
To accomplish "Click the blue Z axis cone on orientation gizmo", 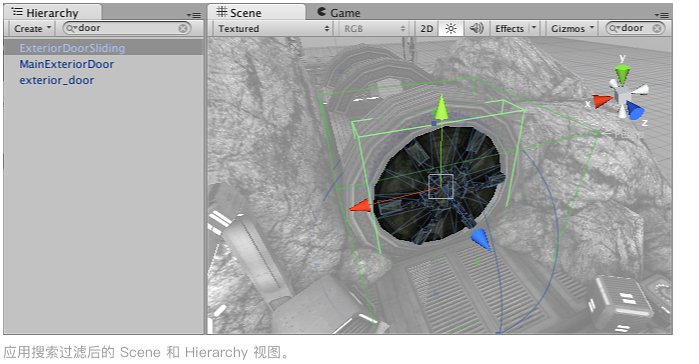I will click(635, 110).
